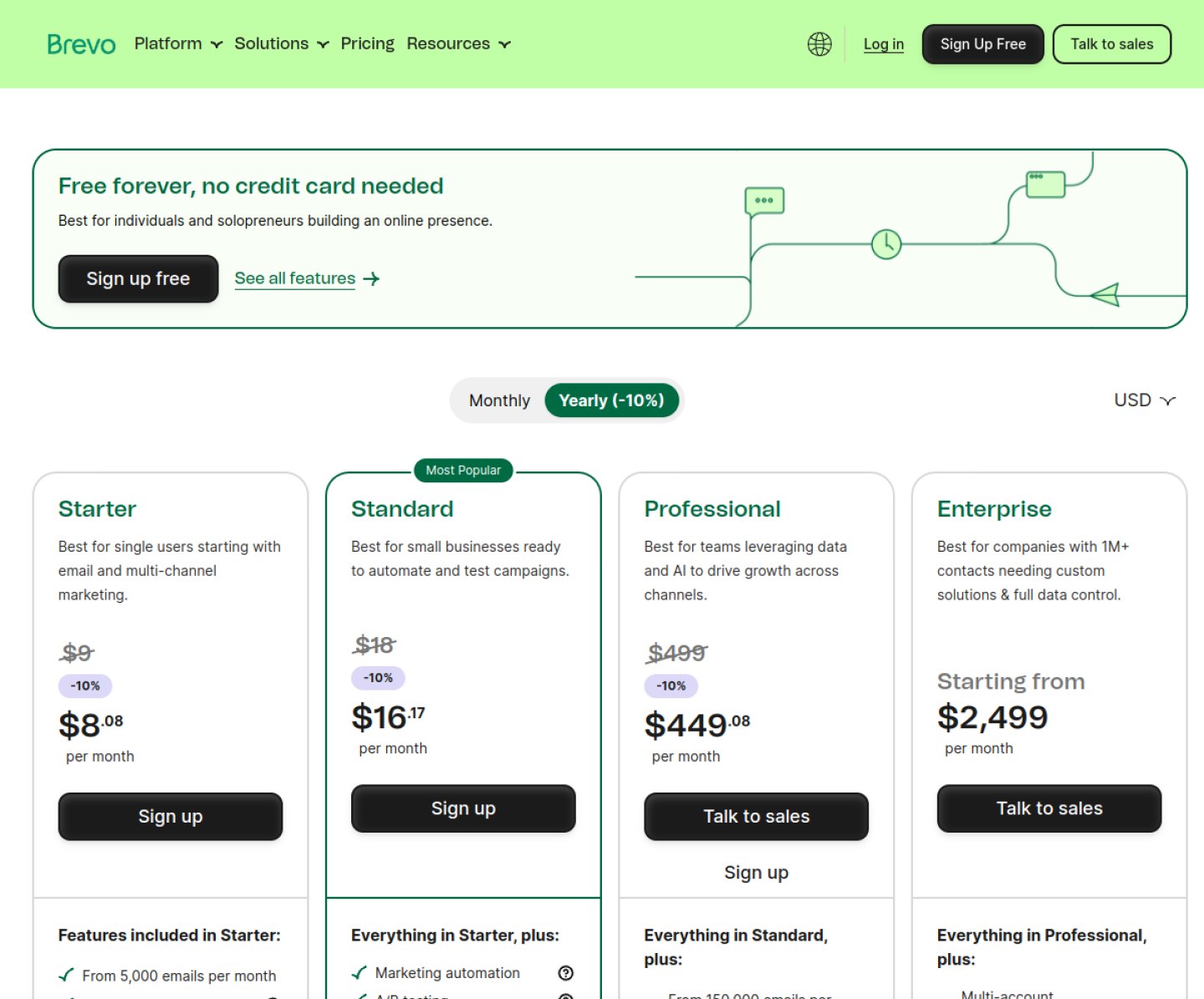The height and width of the screenshot is (999, 1204).
Task: Click the crossed-out $499 price
Action: (x=677, y=653)
